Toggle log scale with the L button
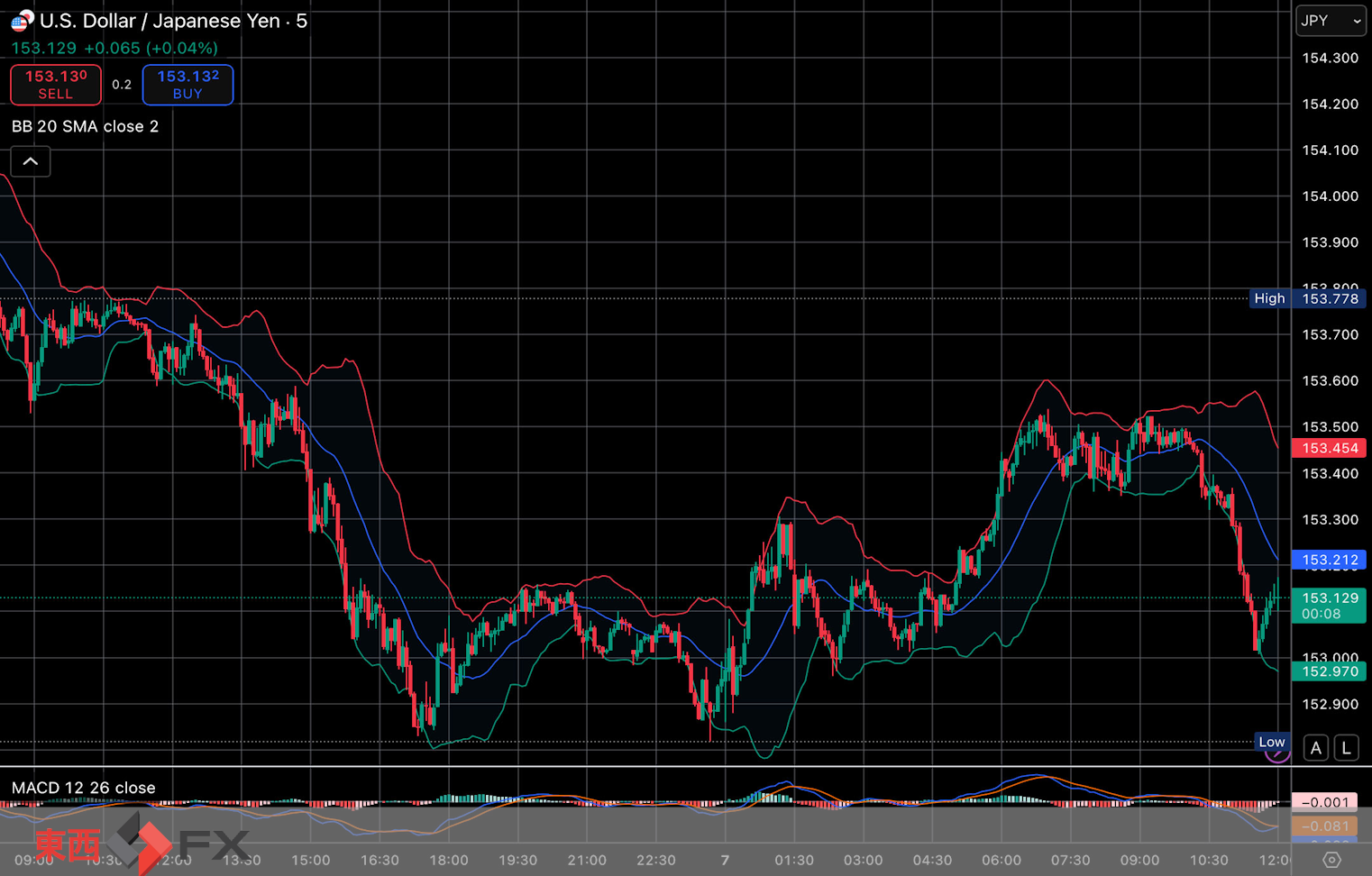The height and width of the screenshot is (876, 1372). point(1346,748)
